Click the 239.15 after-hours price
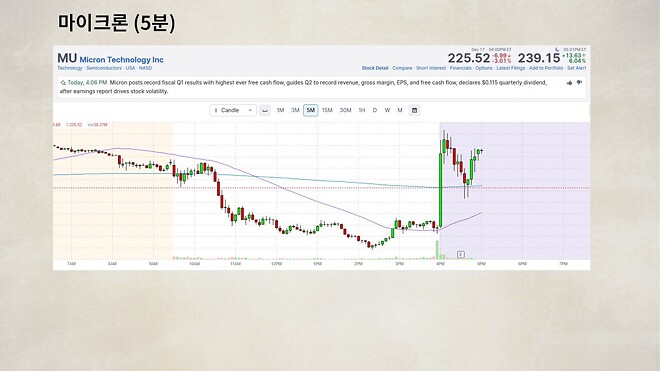Screen dimensions: 660x371 539,58
